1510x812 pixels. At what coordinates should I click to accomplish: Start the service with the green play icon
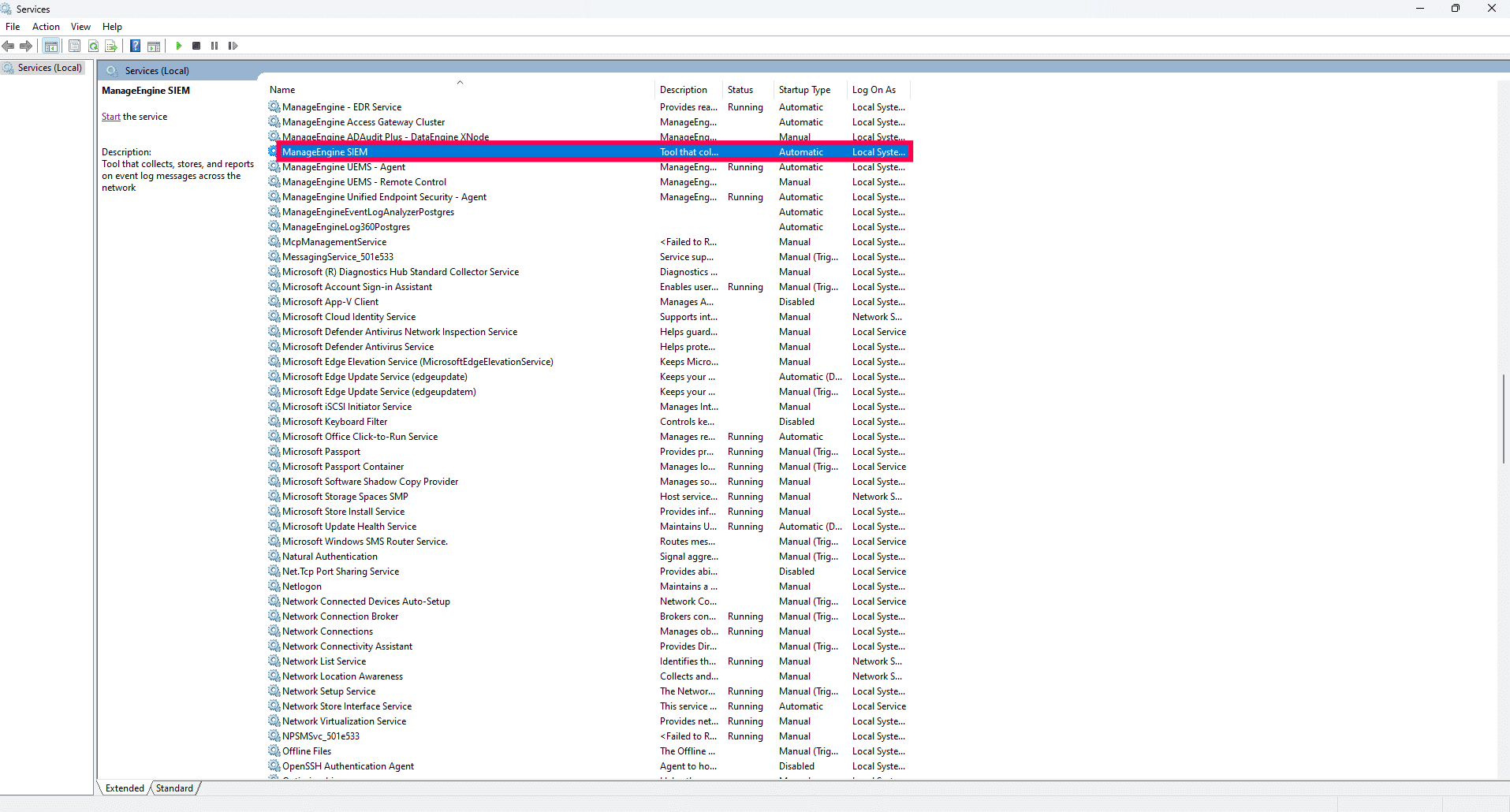click(x=179, y=46)
